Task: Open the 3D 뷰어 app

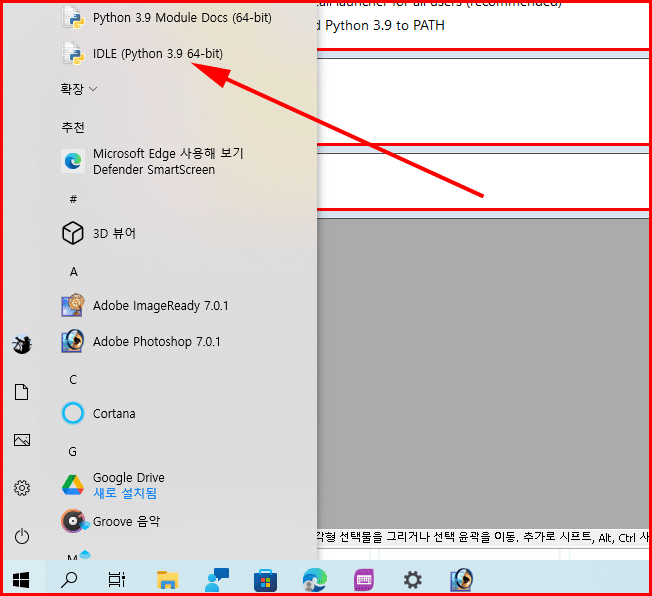Action: pos(99,233)
